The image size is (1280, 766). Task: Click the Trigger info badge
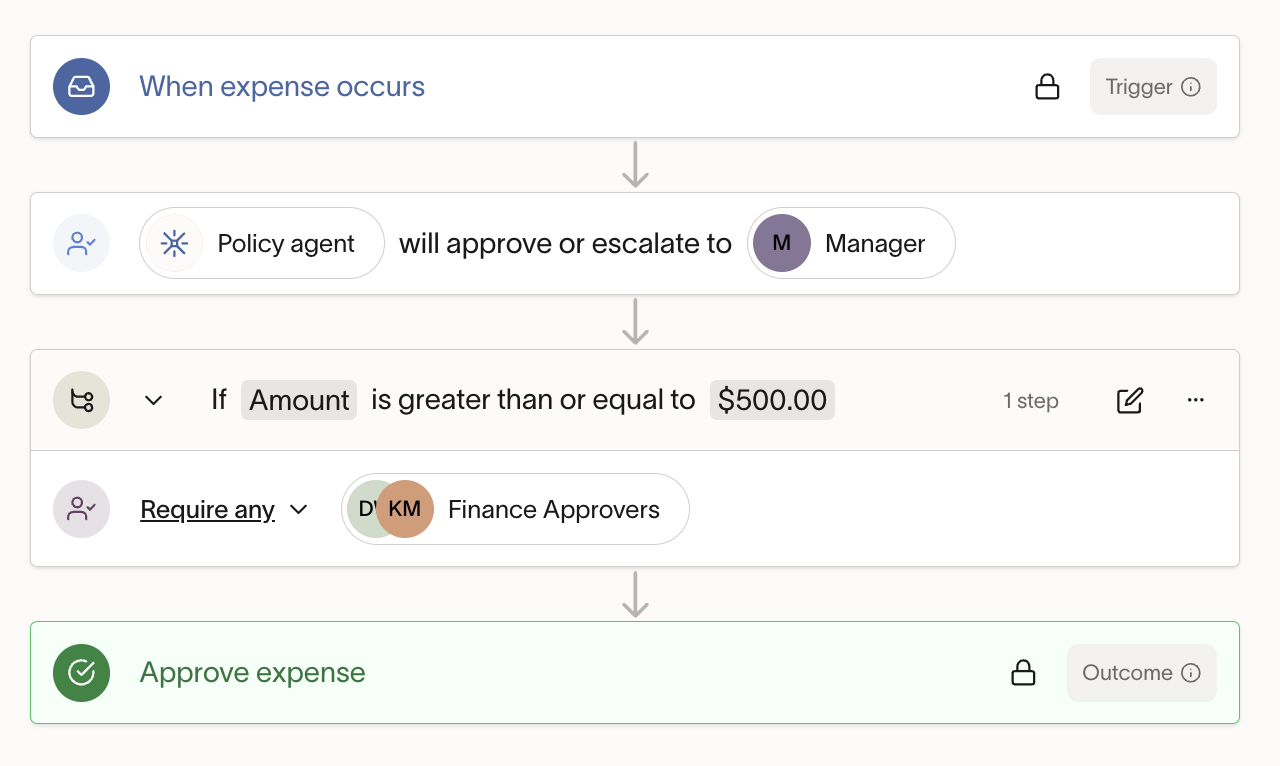(x=1153, y=87)
